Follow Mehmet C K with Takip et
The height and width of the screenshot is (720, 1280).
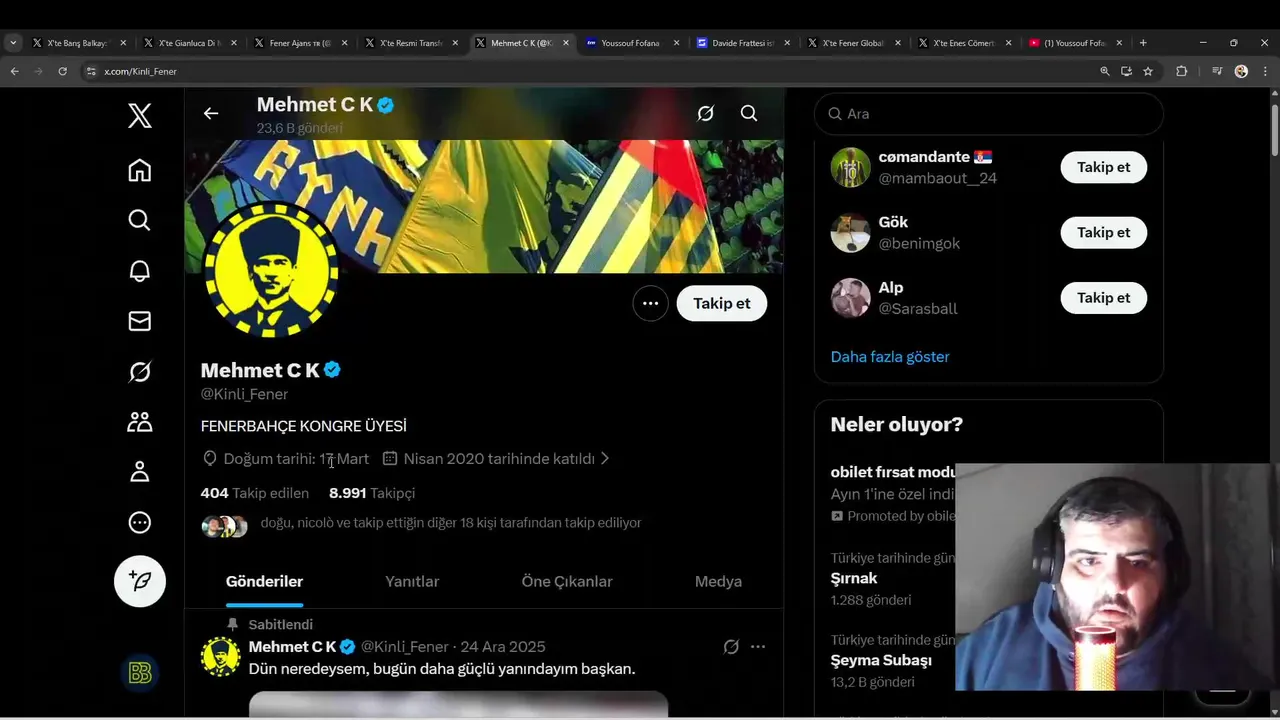click(x=722, y=303)
